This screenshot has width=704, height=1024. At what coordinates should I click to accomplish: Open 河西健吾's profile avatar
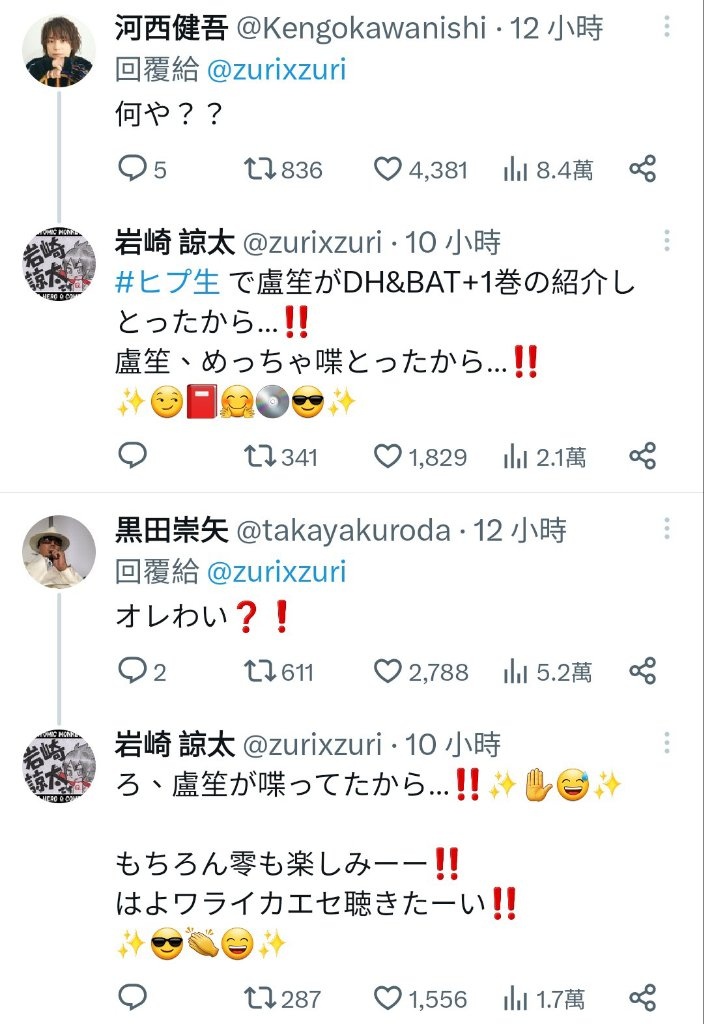pyautogui.click(x=59, y=50)
